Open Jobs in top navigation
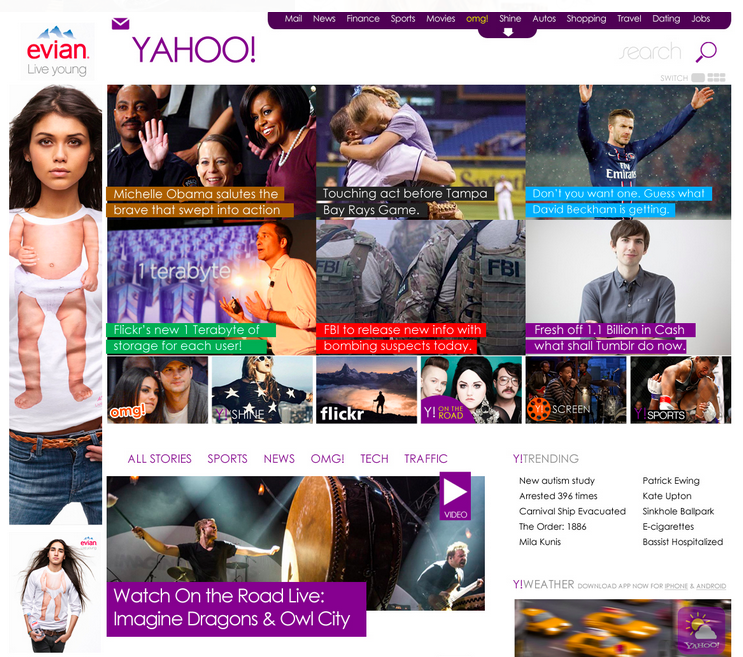 coord(700,19)
